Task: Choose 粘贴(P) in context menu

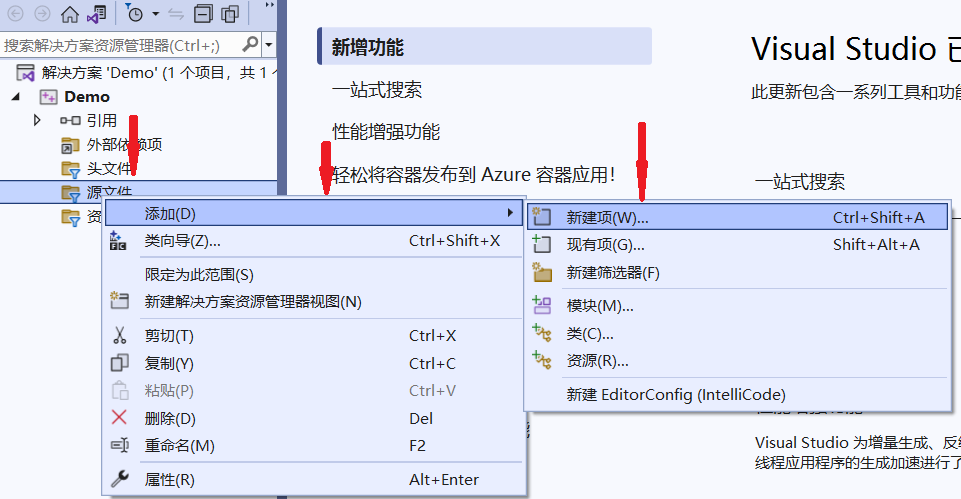Action: tap(314, 390)
